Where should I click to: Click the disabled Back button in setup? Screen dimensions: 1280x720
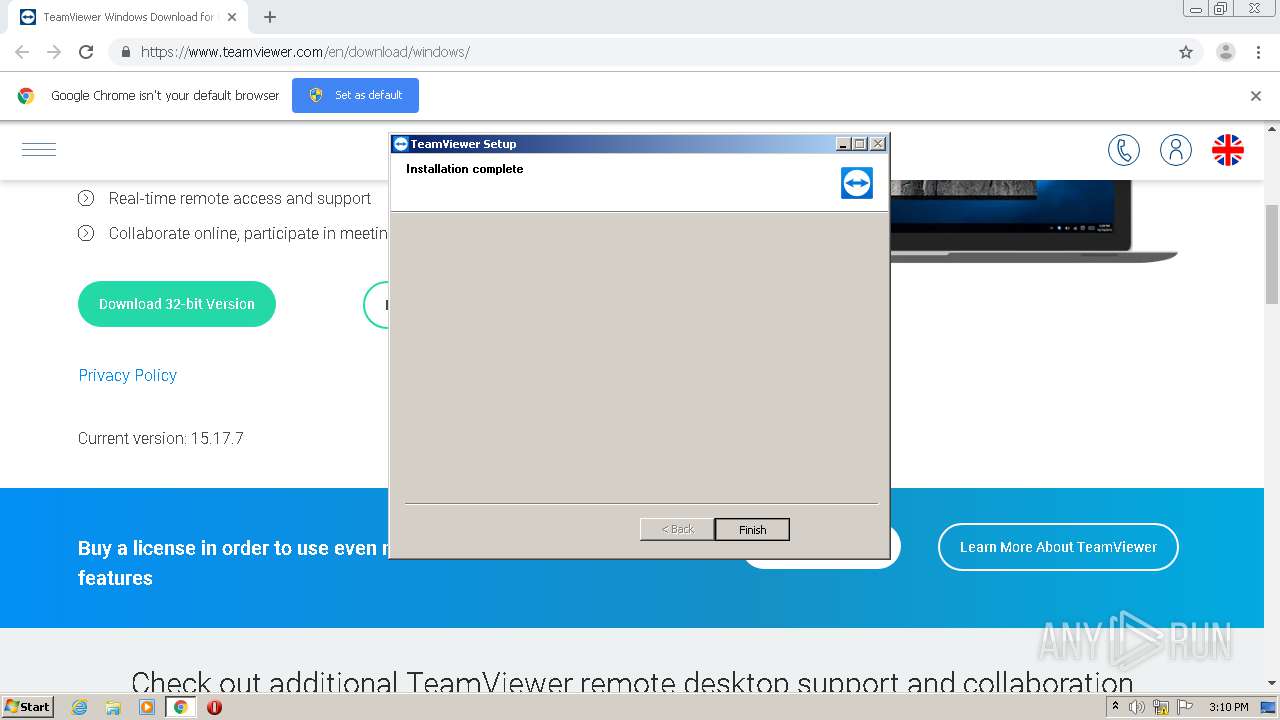point(677,529)
